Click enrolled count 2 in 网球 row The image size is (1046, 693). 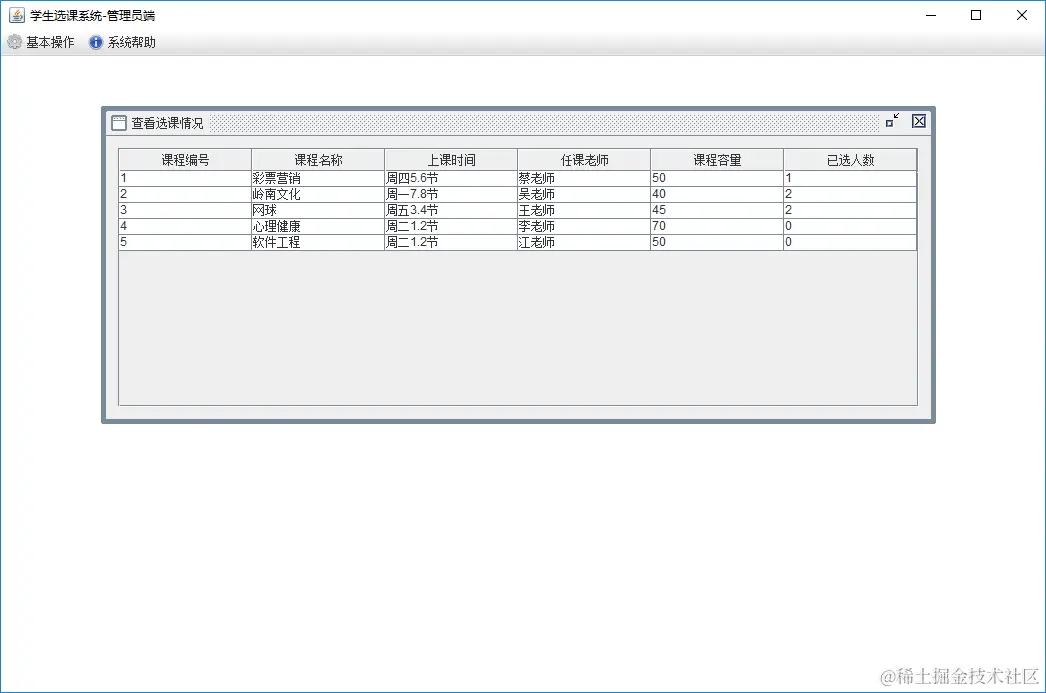tap(850, 210)
